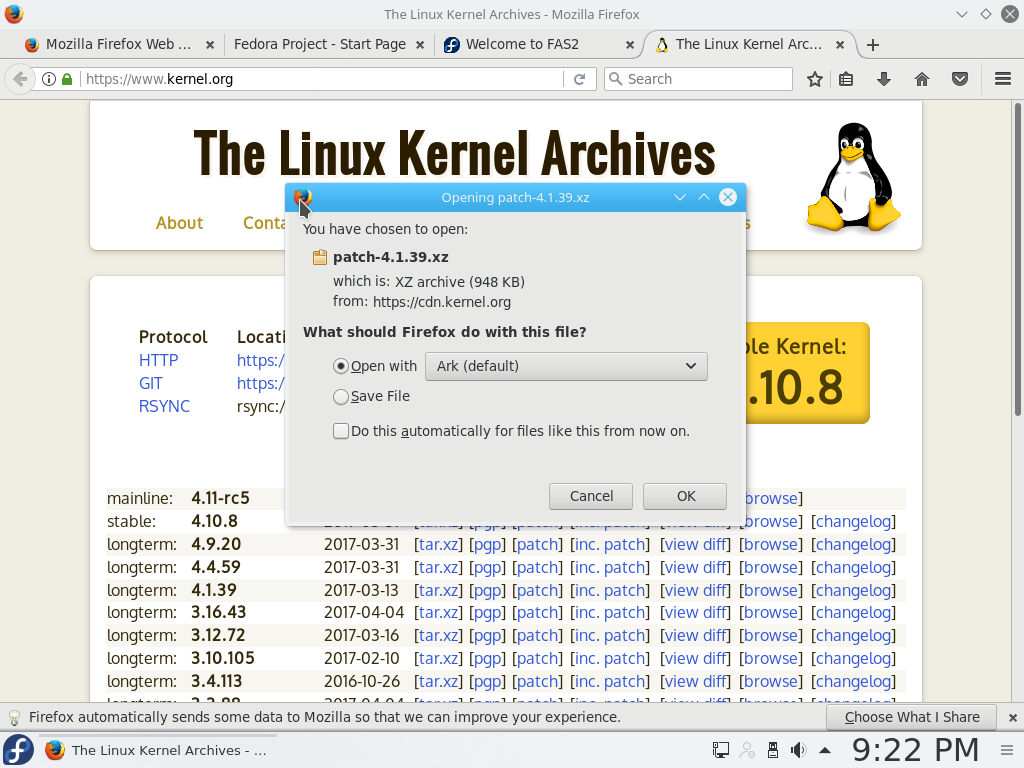Click the Fedora launcher icon in taskbar

pyautogui.click(x=18, y=750)
